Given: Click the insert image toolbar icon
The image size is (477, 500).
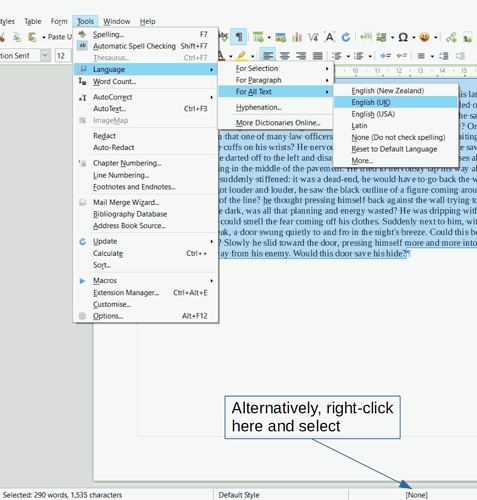Looking at the screenshot, I should 281,37.
